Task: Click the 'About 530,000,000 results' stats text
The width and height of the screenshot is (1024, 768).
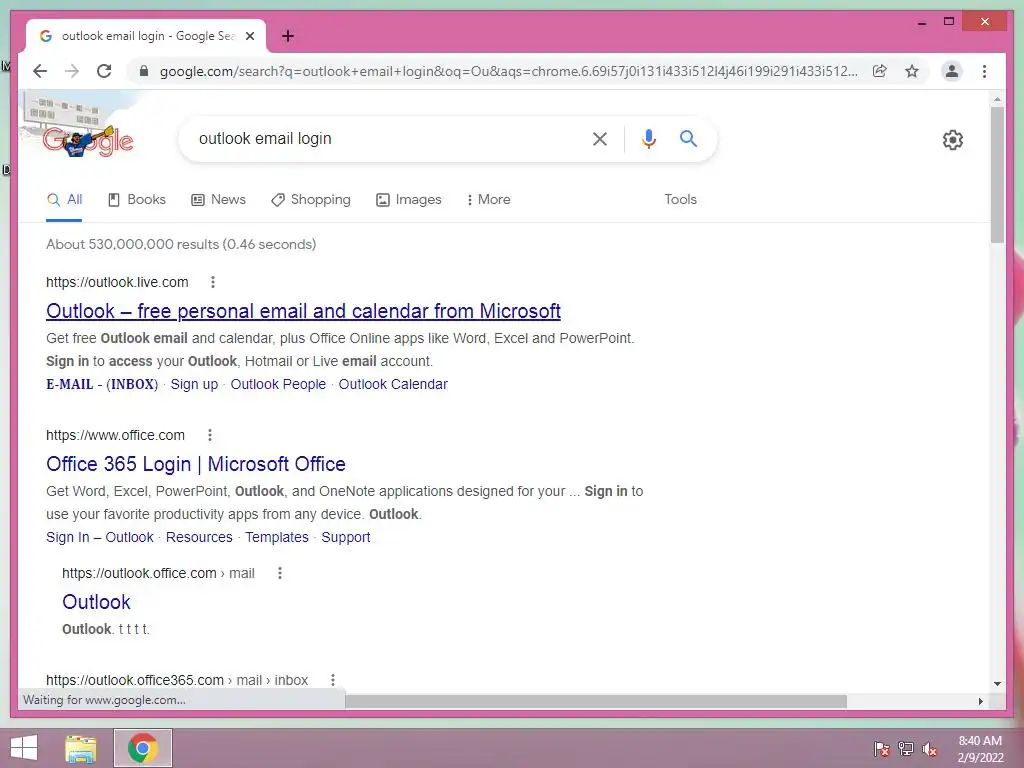Action: point(181,244)
